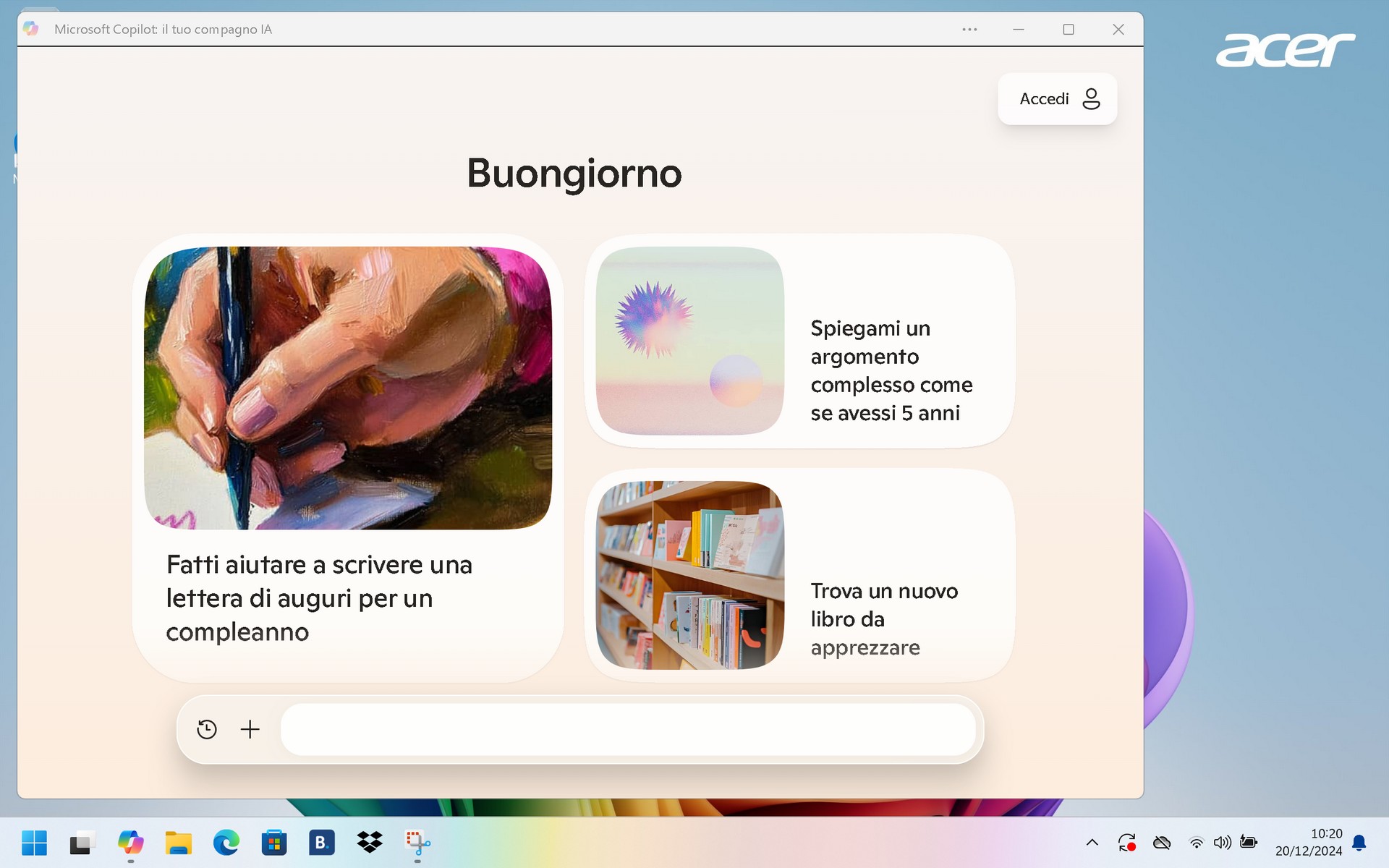Open Microsoft Store taskbar icon
Viewport: 1389px width, 868px height.
[274, 843]
